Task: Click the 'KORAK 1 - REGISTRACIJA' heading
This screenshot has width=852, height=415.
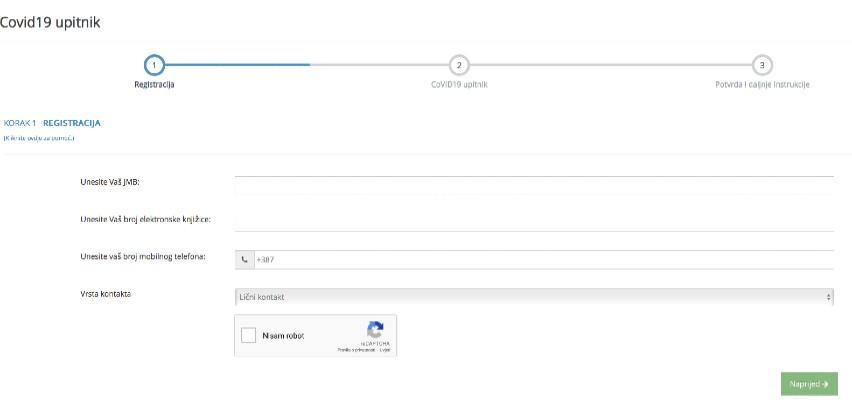Action: click(x=52, y=123)
